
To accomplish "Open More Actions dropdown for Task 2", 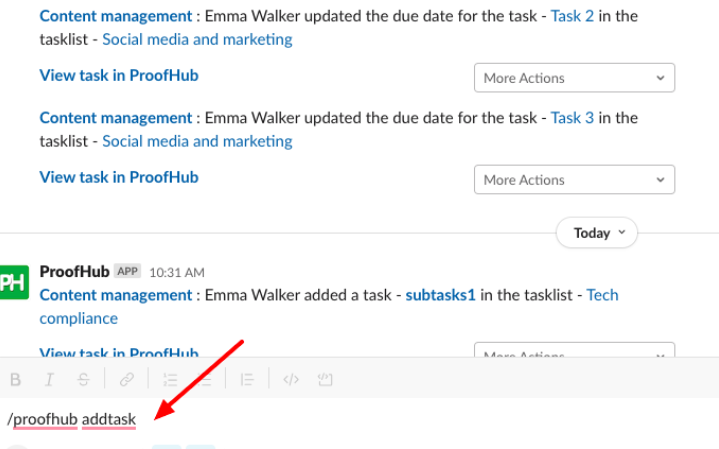I will [x=574, y=78].
